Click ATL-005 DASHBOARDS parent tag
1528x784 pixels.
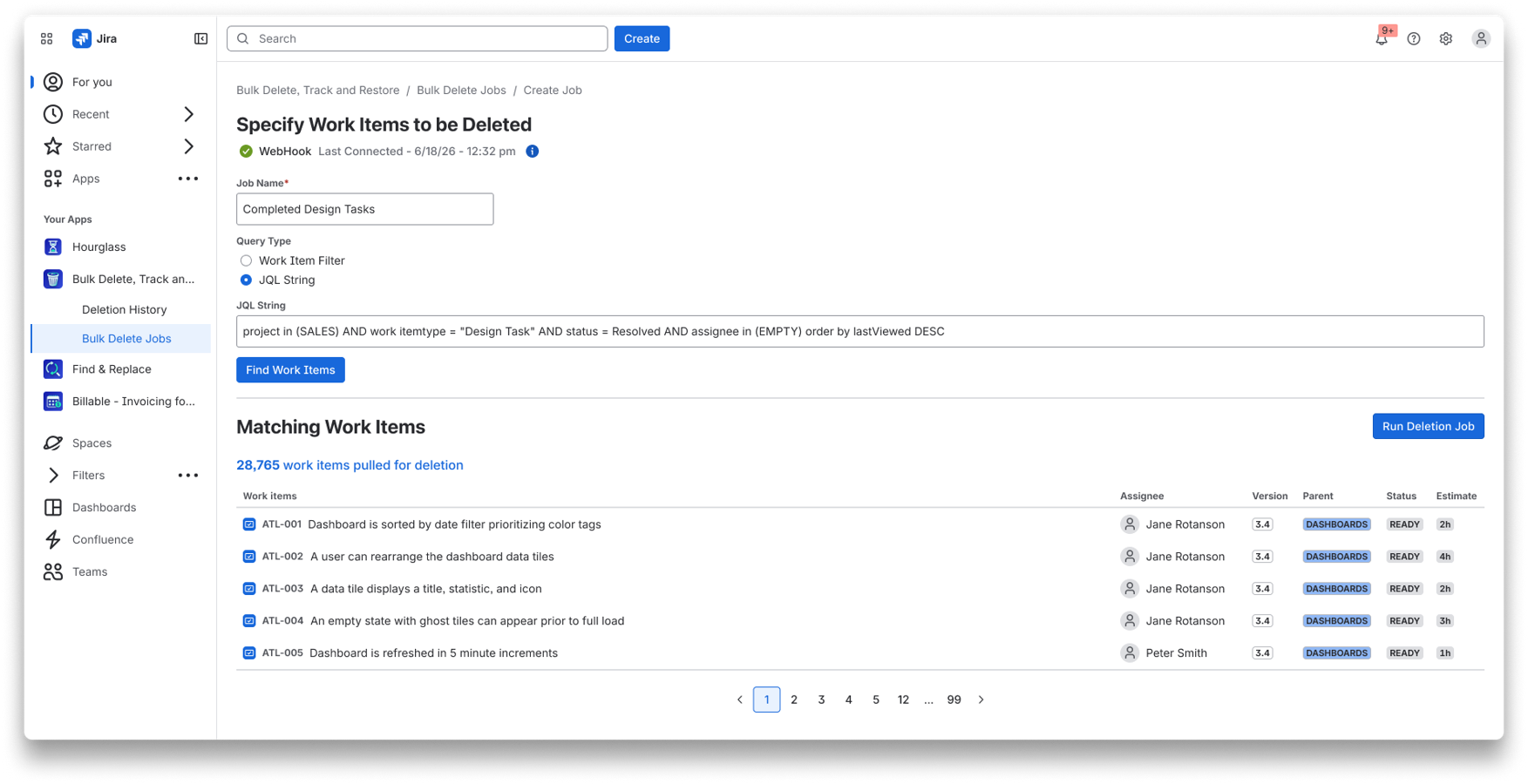coord(1336,653)
